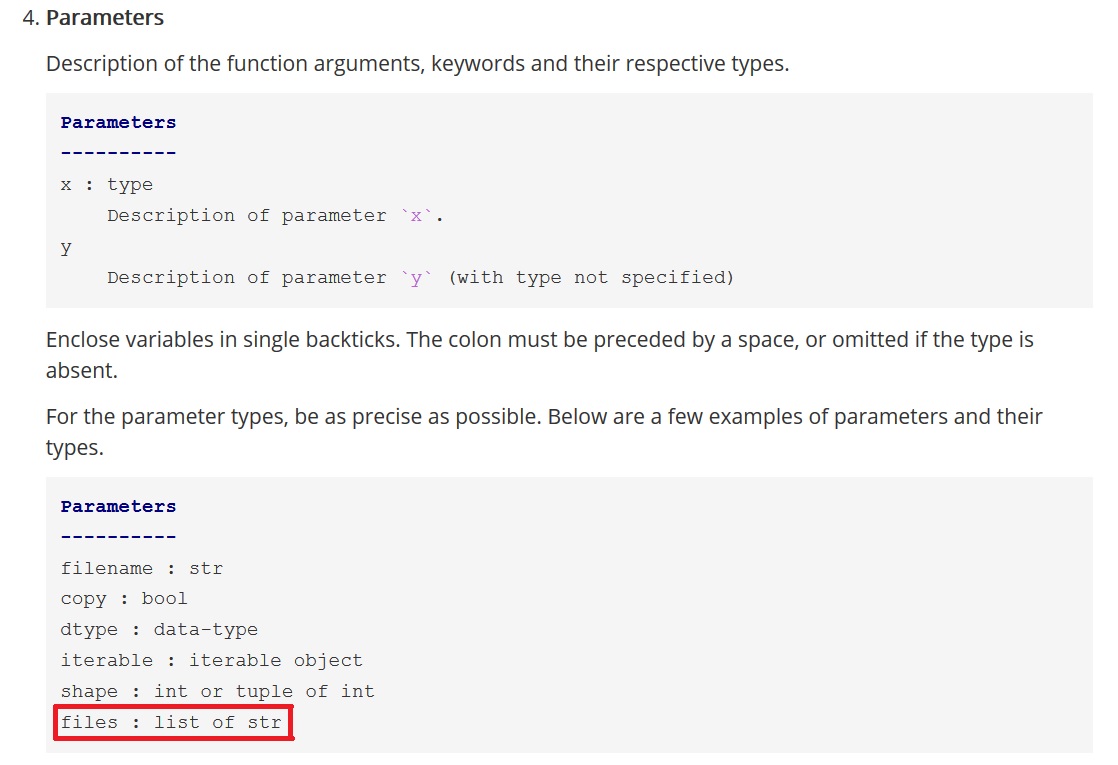Click the purple `x` in the parameter description
Screen dimensions: 1118x765
pos(416,215)
